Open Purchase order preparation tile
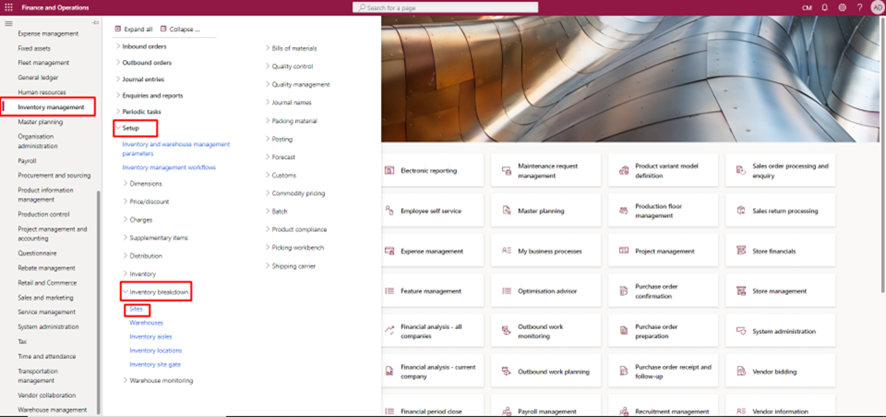Viewport: 886px width, 417px height. (x=663, y=331)
